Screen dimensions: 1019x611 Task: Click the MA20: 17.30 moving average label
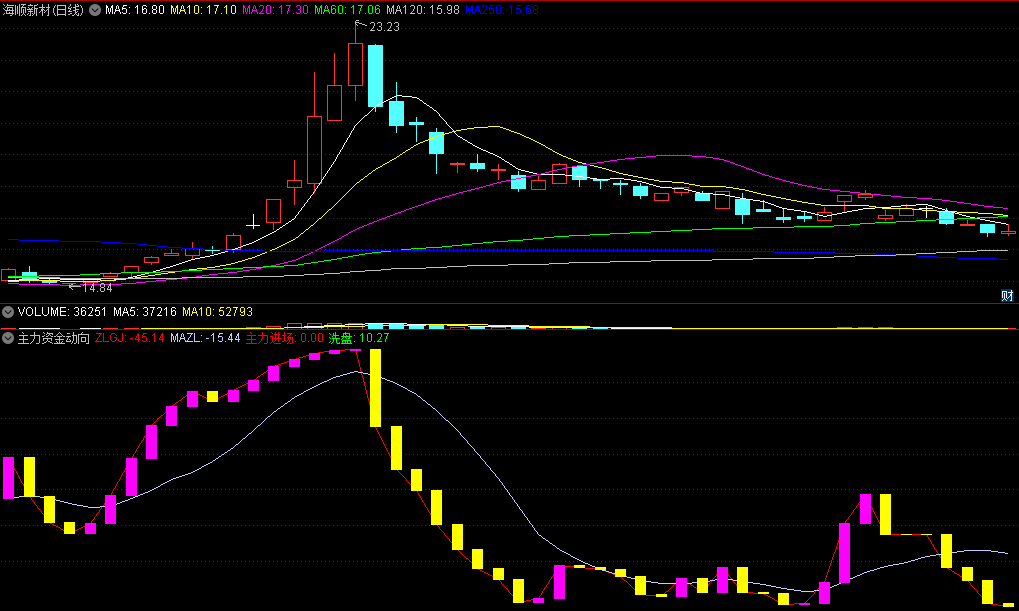tap(276, 10)
